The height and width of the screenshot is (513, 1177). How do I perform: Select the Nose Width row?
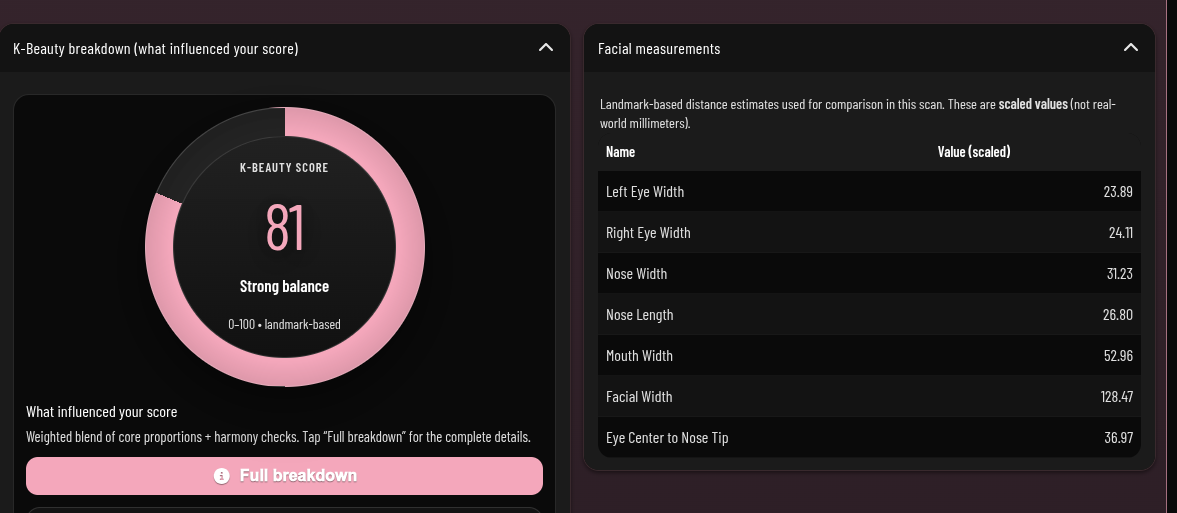(x=868, y=274)
